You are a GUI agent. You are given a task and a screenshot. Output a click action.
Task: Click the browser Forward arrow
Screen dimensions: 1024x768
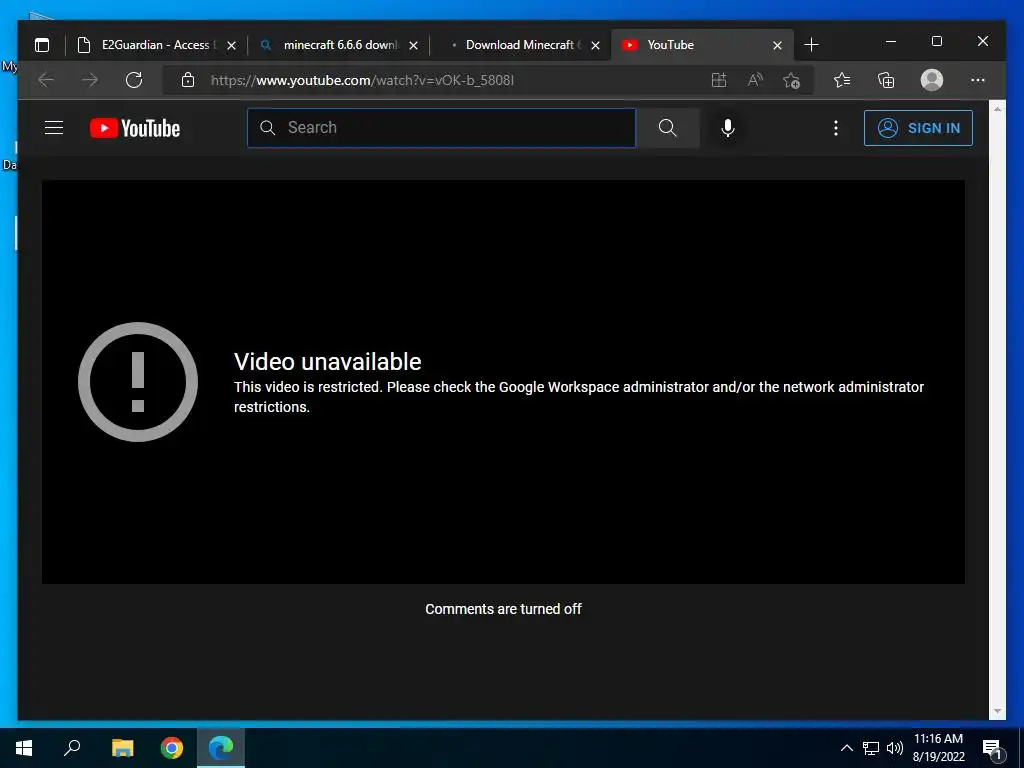(90, 80)
